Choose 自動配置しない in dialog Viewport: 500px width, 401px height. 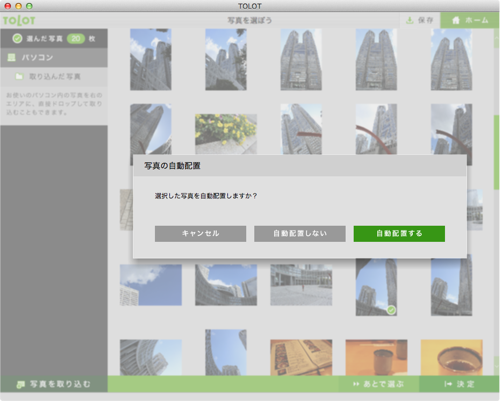tap(300, 234)
